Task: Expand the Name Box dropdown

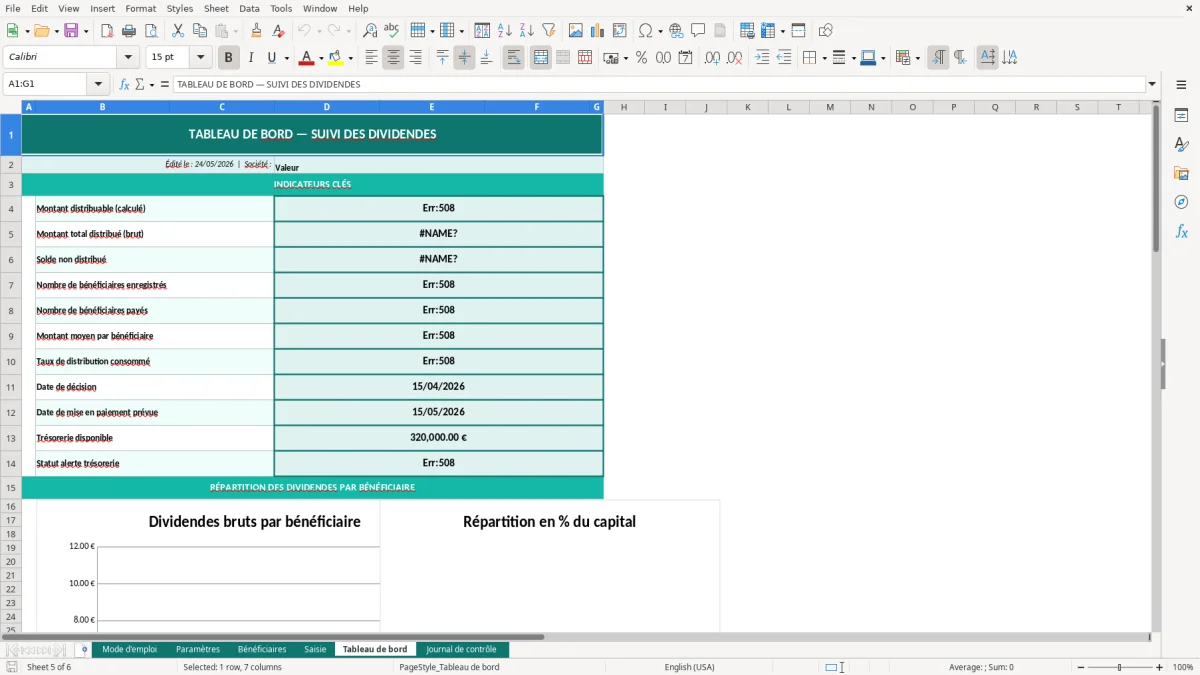Action: pos(98,84)
